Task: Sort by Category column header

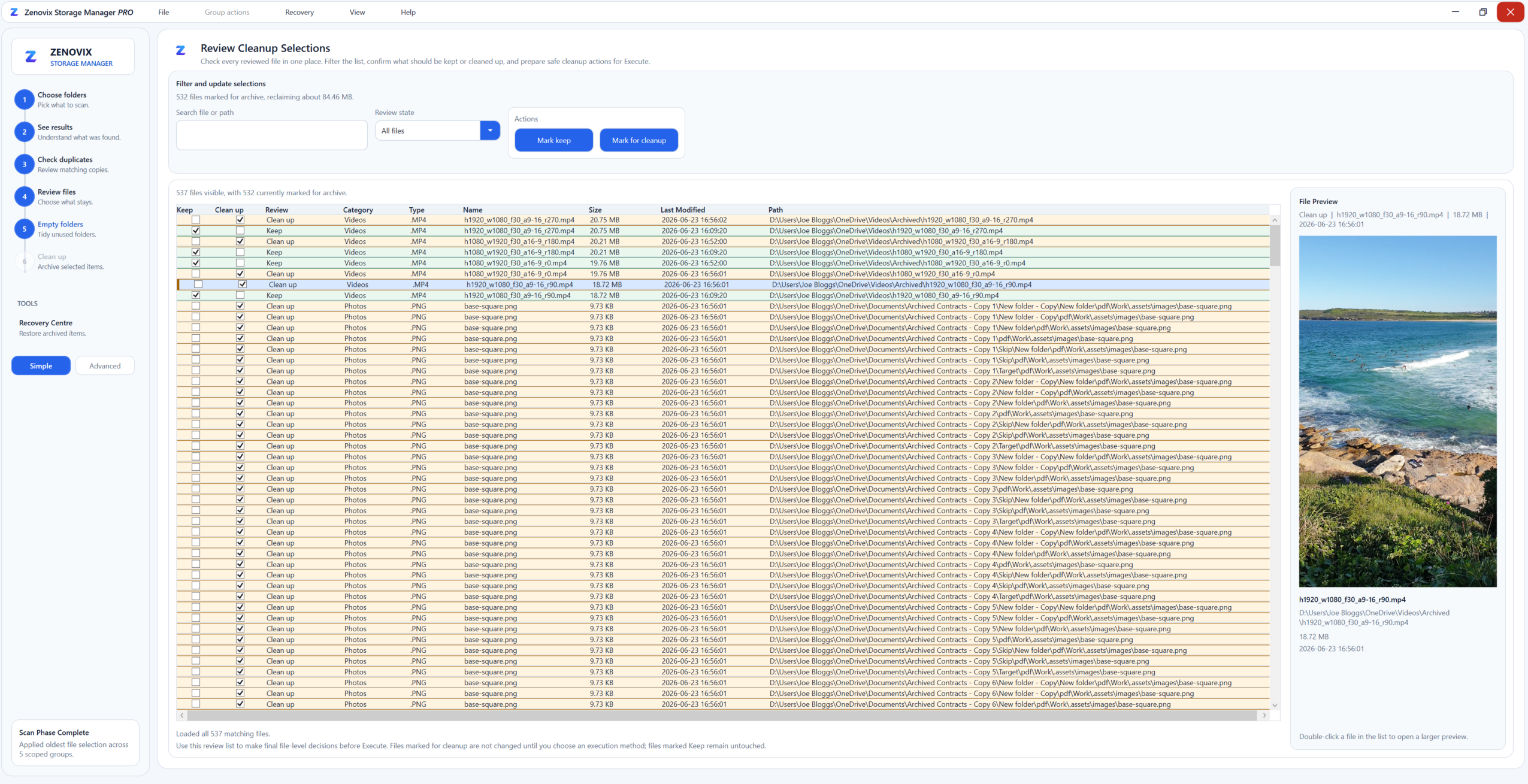Action: click(x=358, y=210)
